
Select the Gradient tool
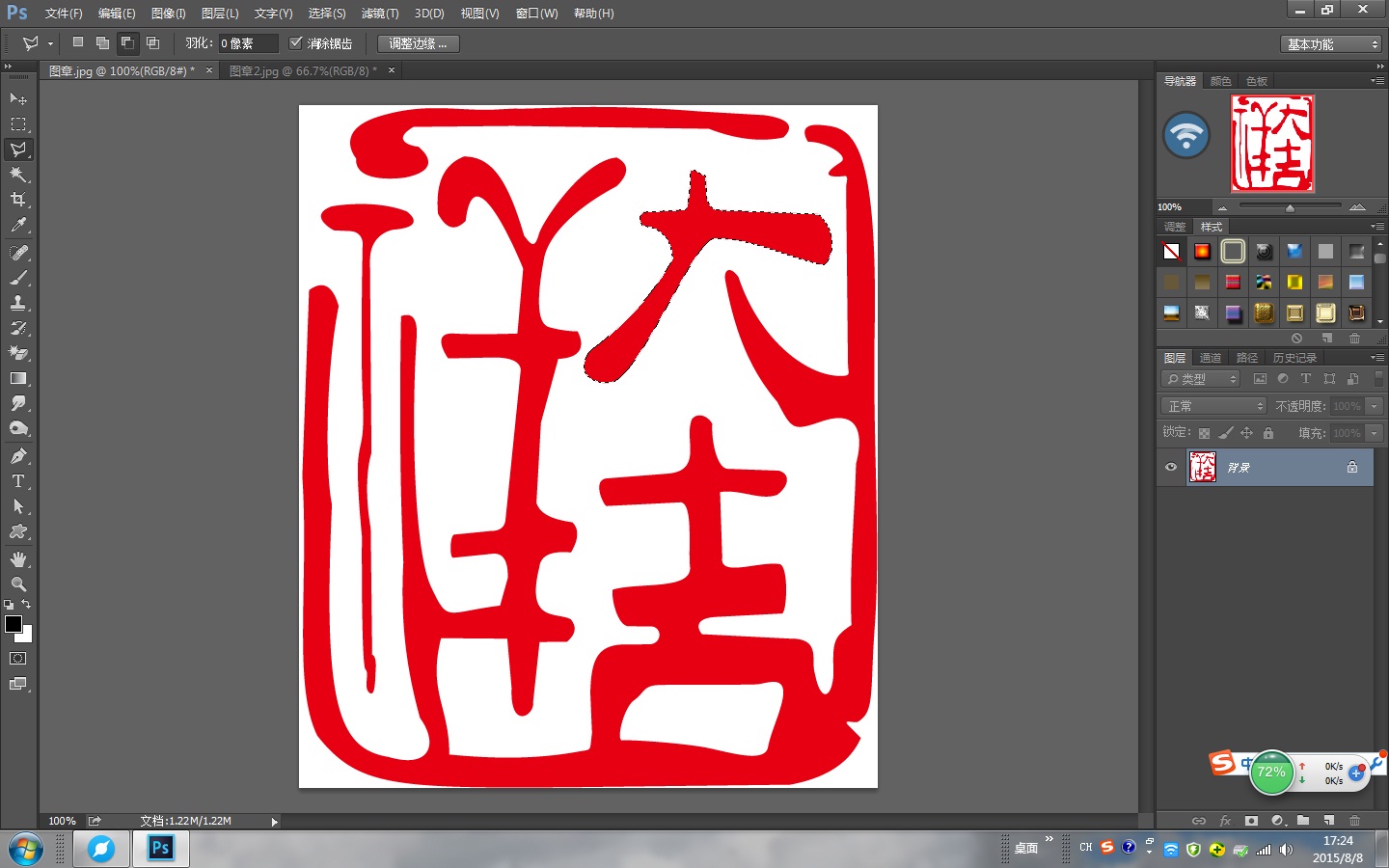[18, 378]
